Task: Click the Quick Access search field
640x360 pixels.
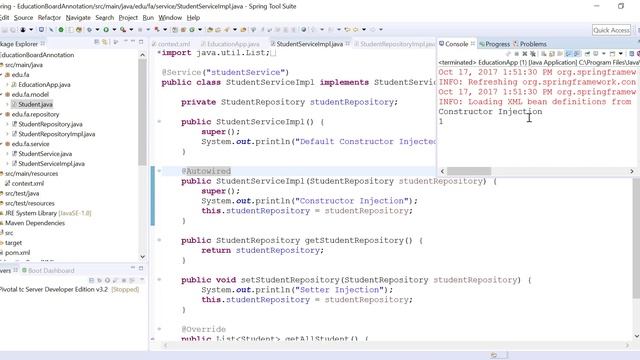Action: 611,30
